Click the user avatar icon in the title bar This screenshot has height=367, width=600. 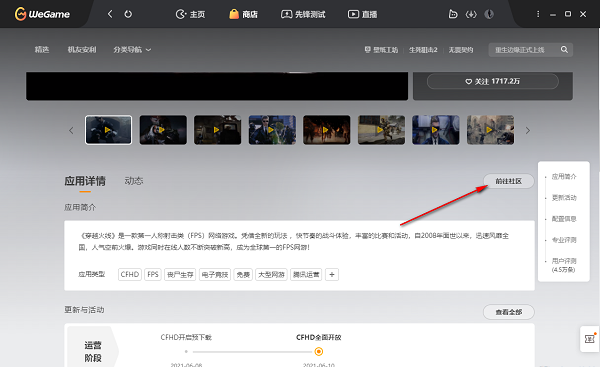click(x=489, y=14)
